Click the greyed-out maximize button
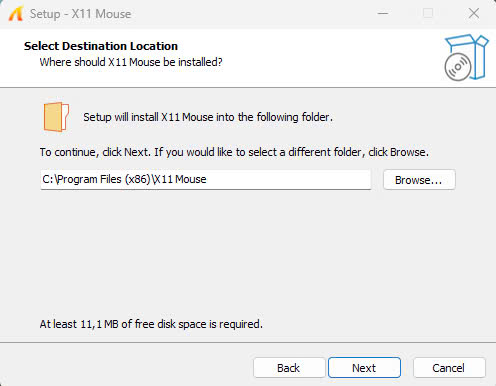The height and width of the screenshot is (386, 496). (x=428, y=14)
